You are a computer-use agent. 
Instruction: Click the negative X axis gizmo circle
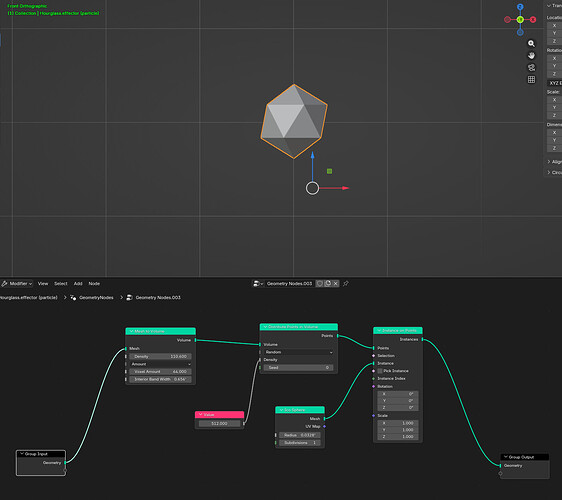[507, 19]
